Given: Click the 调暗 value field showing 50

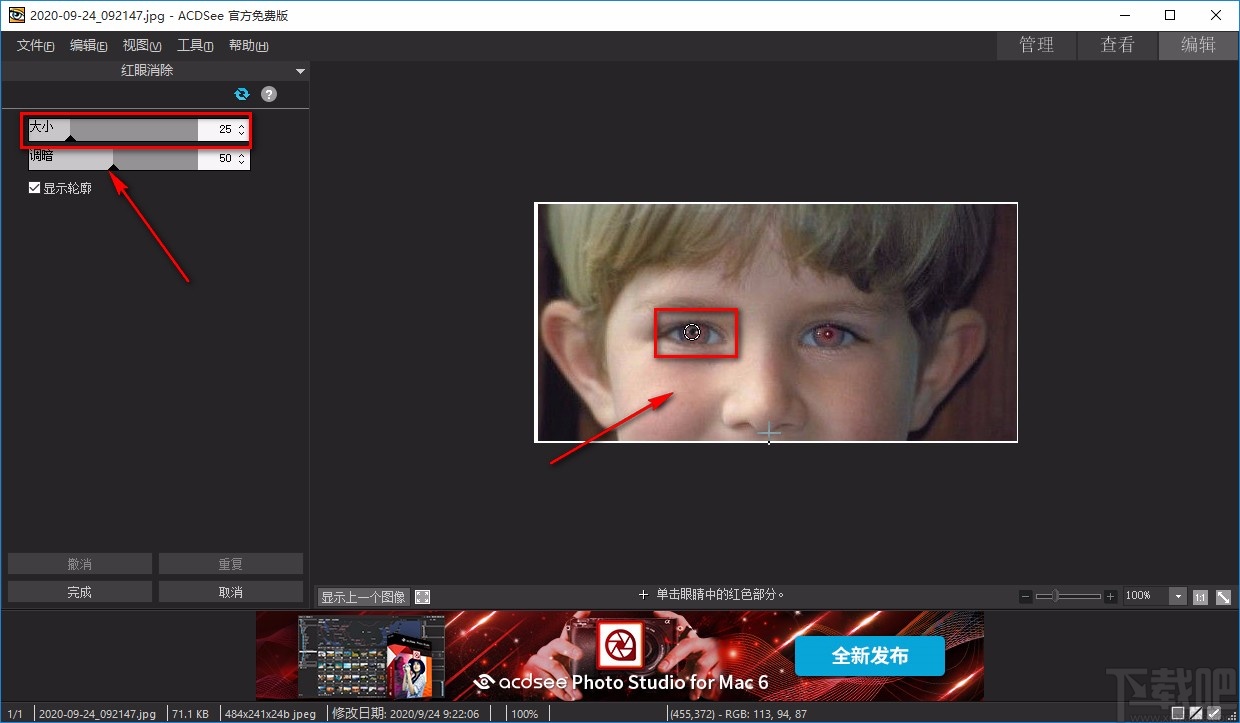Looking at the screenshot, I should pos(218,158).
